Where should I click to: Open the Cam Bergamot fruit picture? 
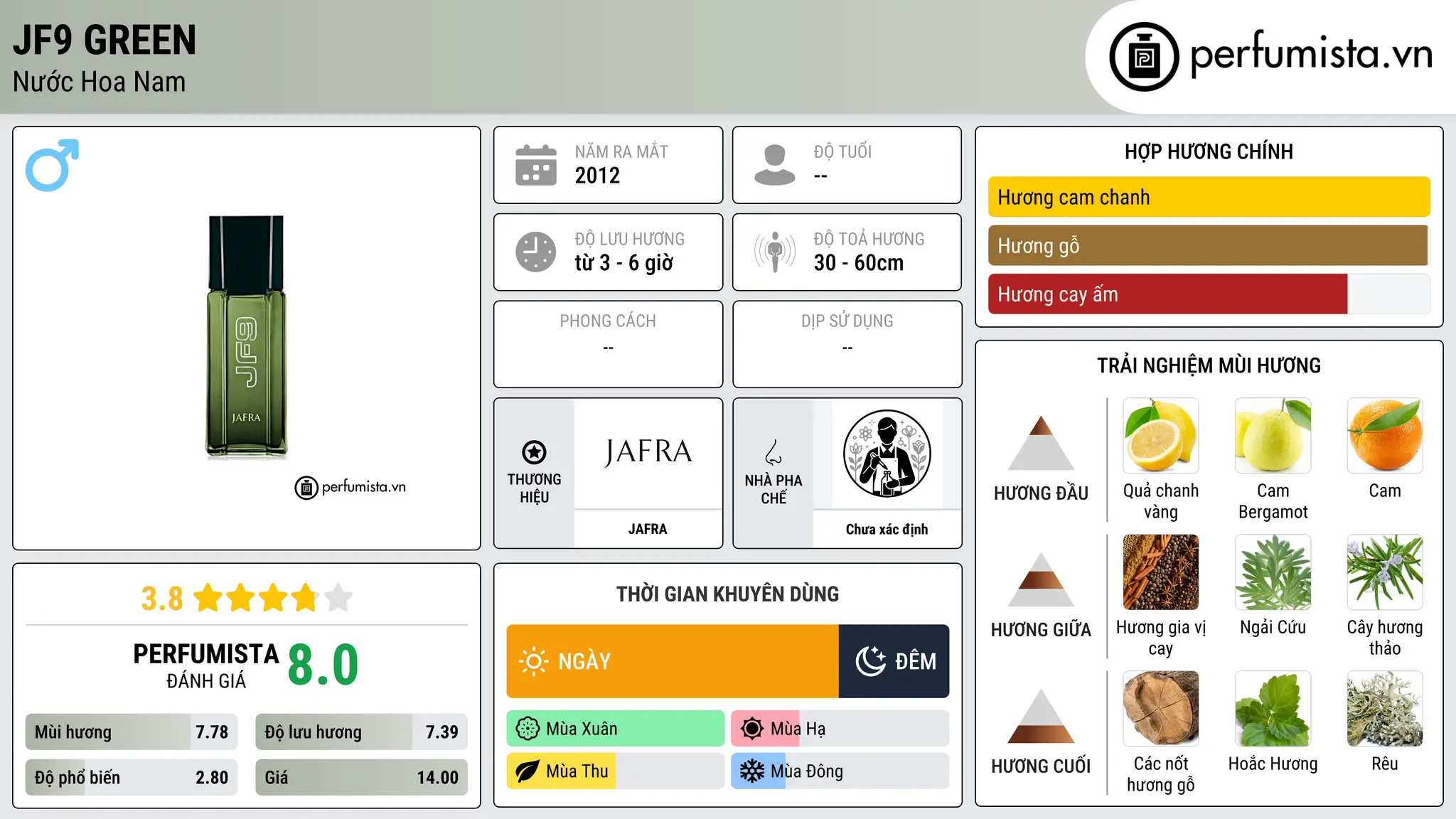pos(1273,436)
